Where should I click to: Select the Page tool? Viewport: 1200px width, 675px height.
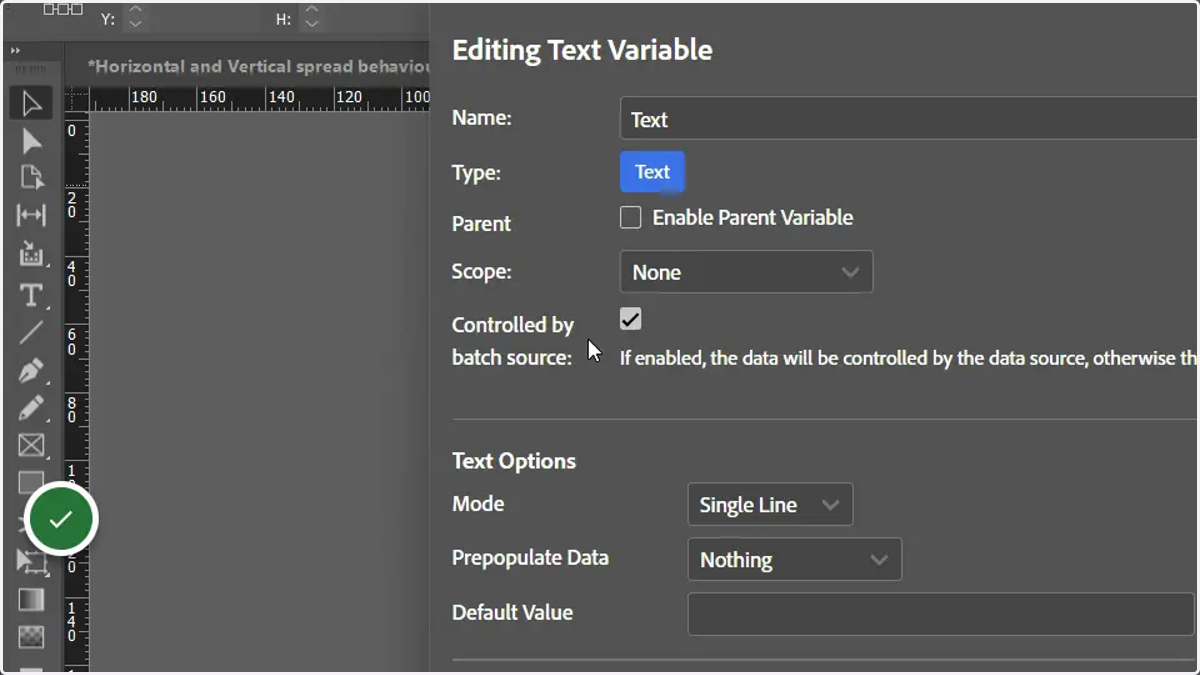31,177
